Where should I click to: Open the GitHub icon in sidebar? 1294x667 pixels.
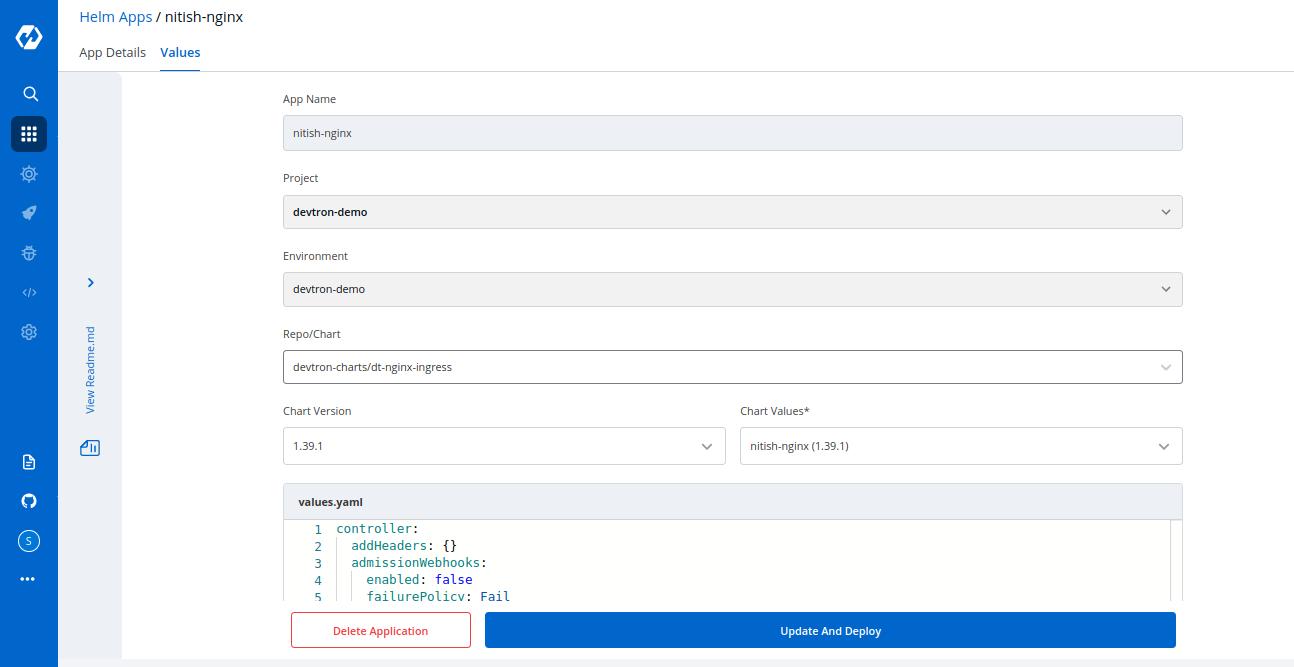pyautogui.click(x=29, y=501)
